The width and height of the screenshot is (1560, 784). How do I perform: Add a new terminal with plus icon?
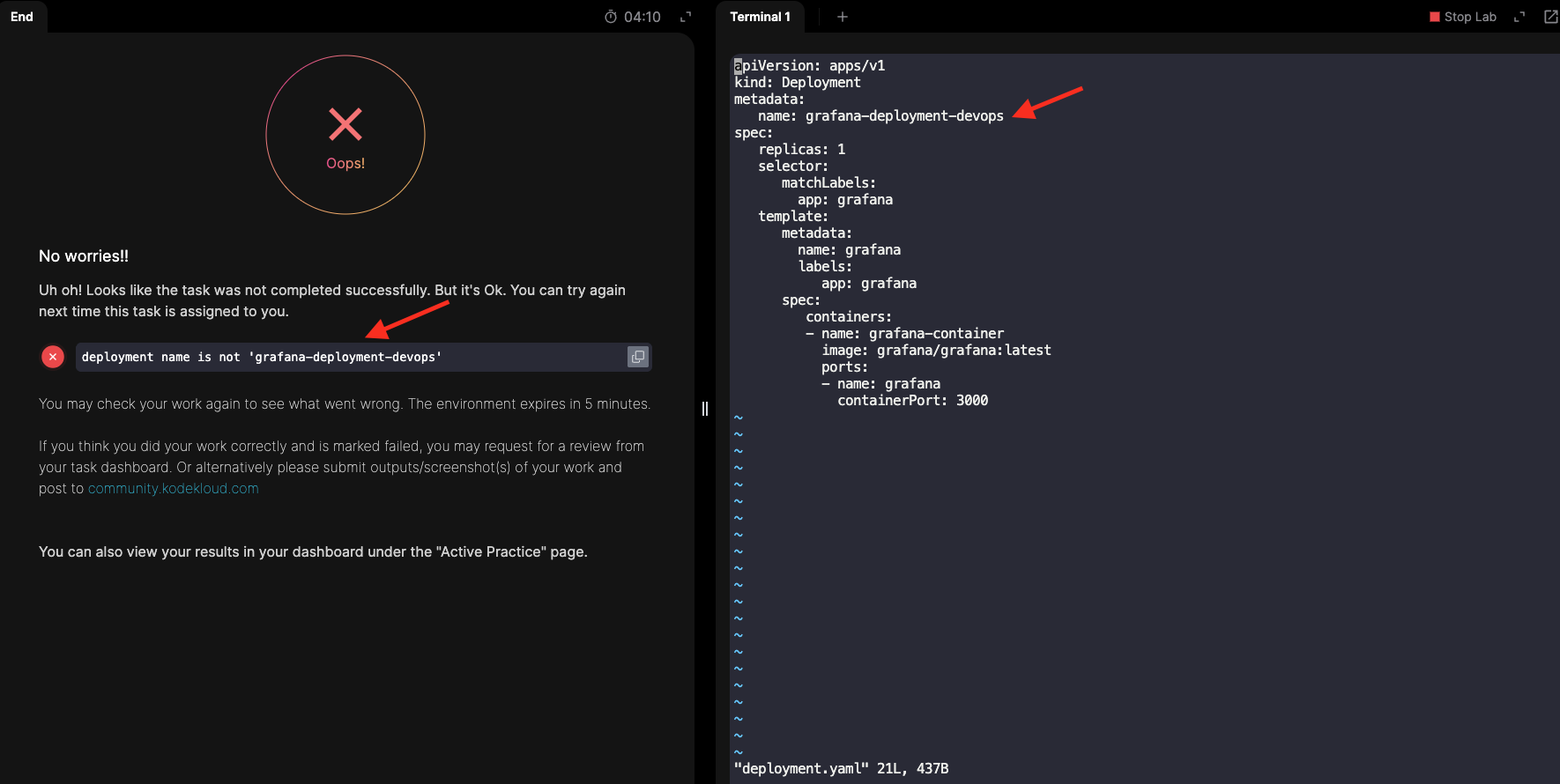(x=843, y=17)
